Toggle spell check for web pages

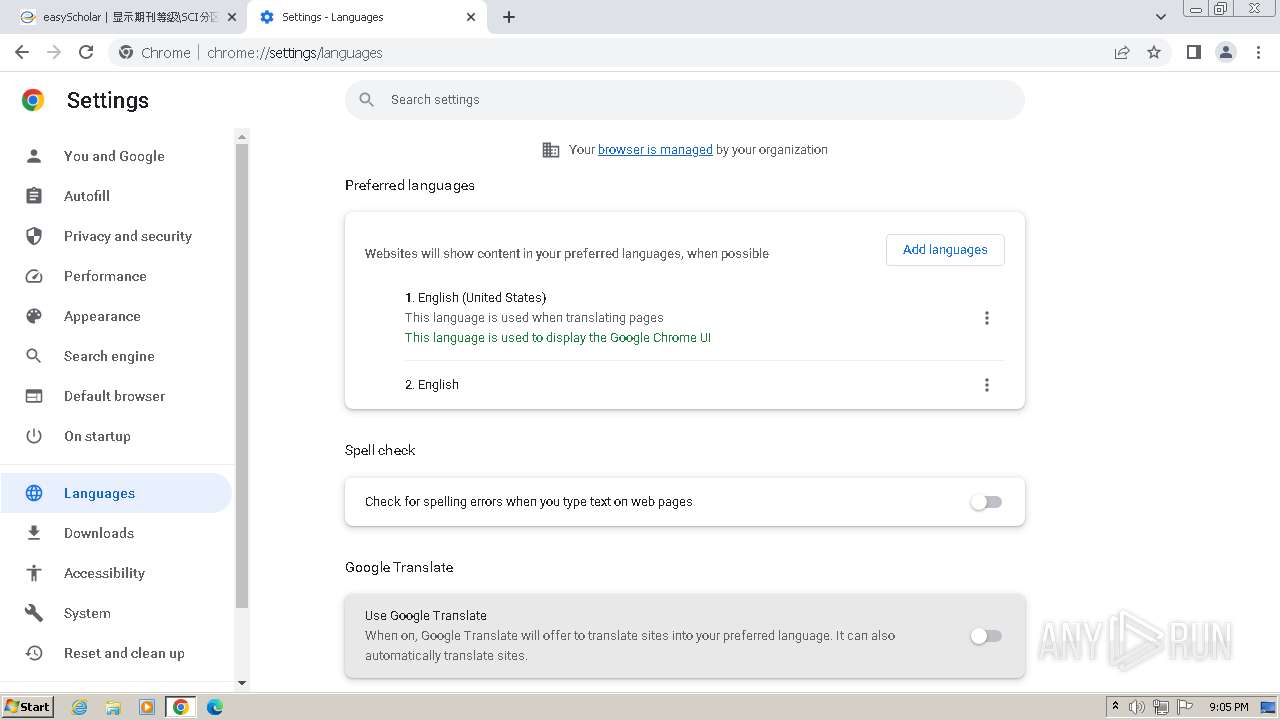[x=986, y=502]
